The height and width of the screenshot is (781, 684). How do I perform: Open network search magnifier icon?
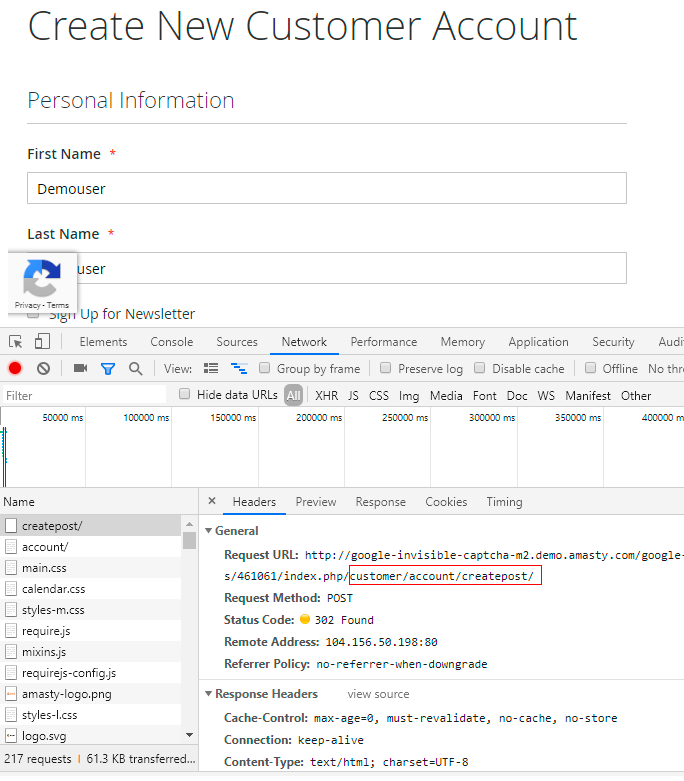click(x=135, y=369)
